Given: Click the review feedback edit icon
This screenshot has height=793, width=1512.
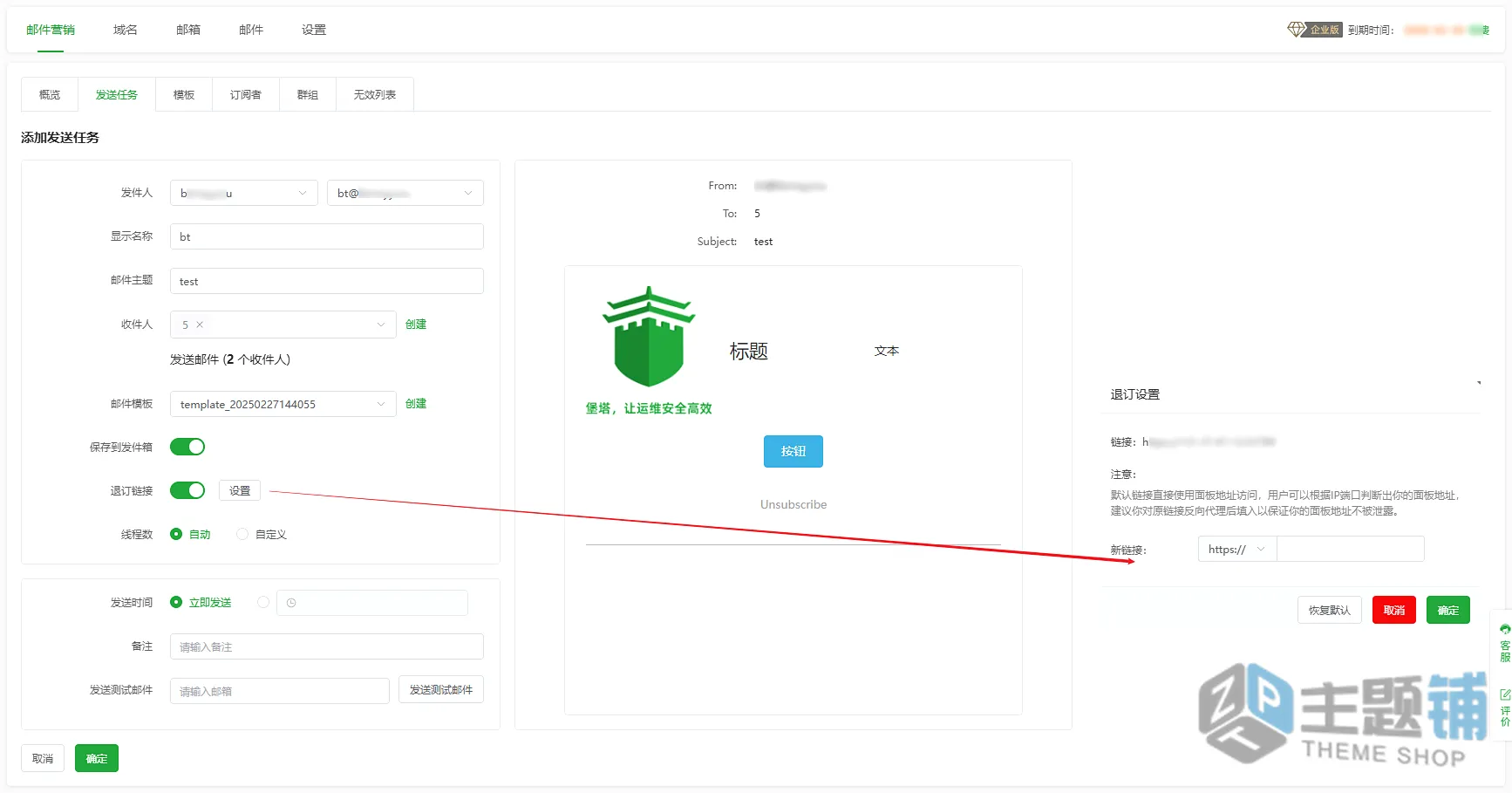Looking at the screenshot, I should point(1505,695).
